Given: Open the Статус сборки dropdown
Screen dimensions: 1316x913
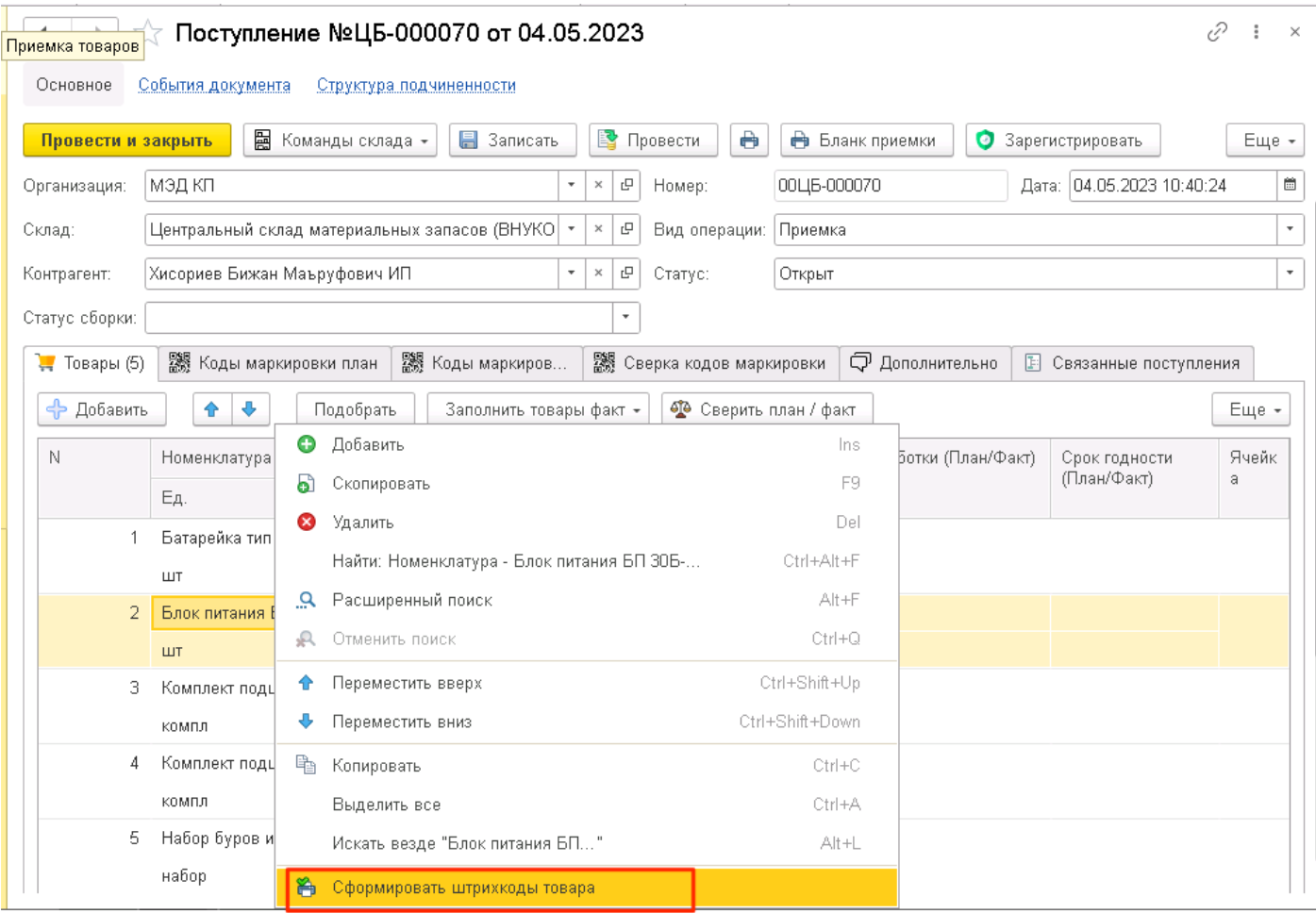Looking at the screenshot, I should [x=625, y=318].
